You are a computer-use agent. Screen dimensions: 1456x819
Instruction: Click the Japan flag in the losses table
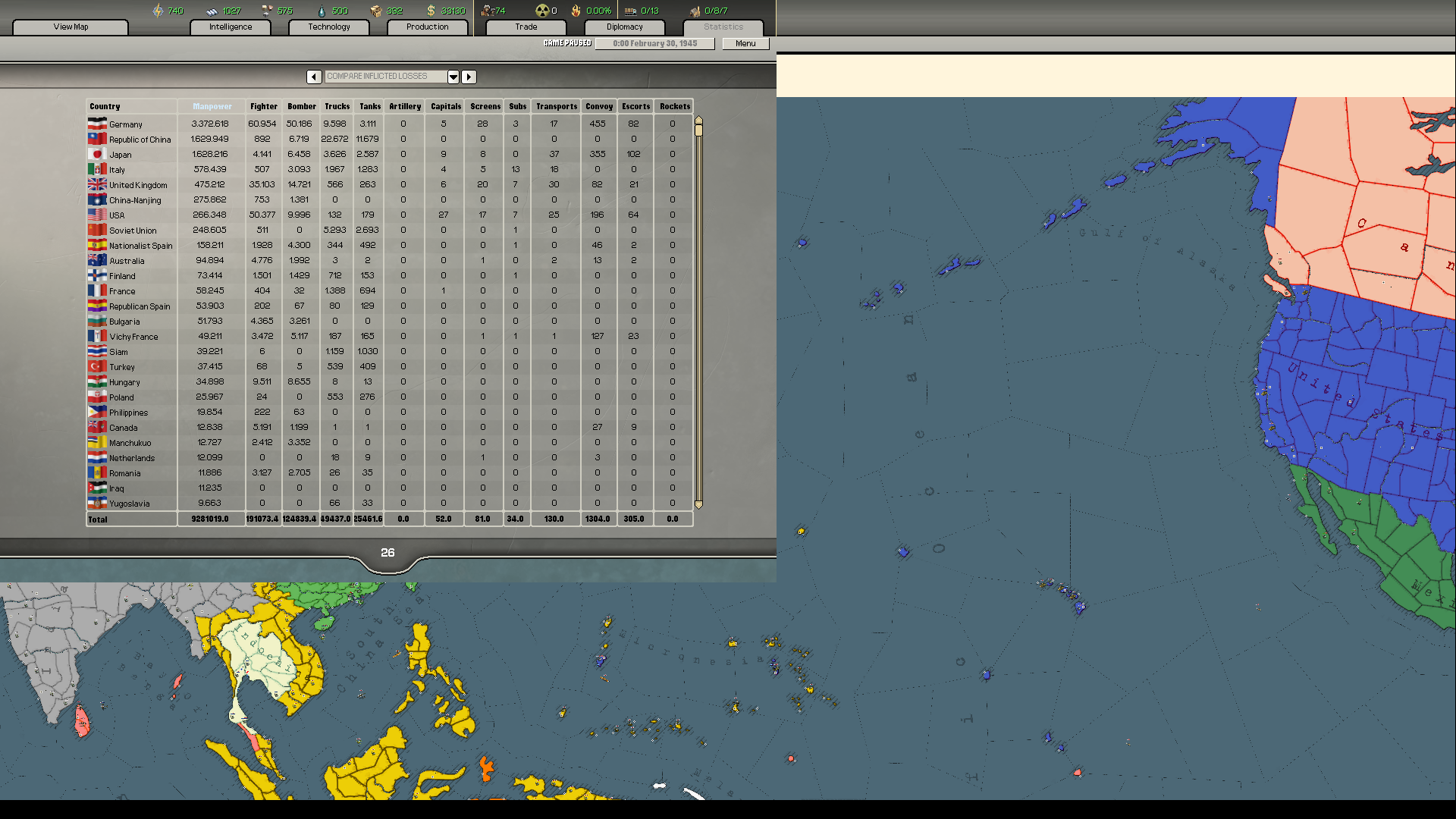(98, 154)
